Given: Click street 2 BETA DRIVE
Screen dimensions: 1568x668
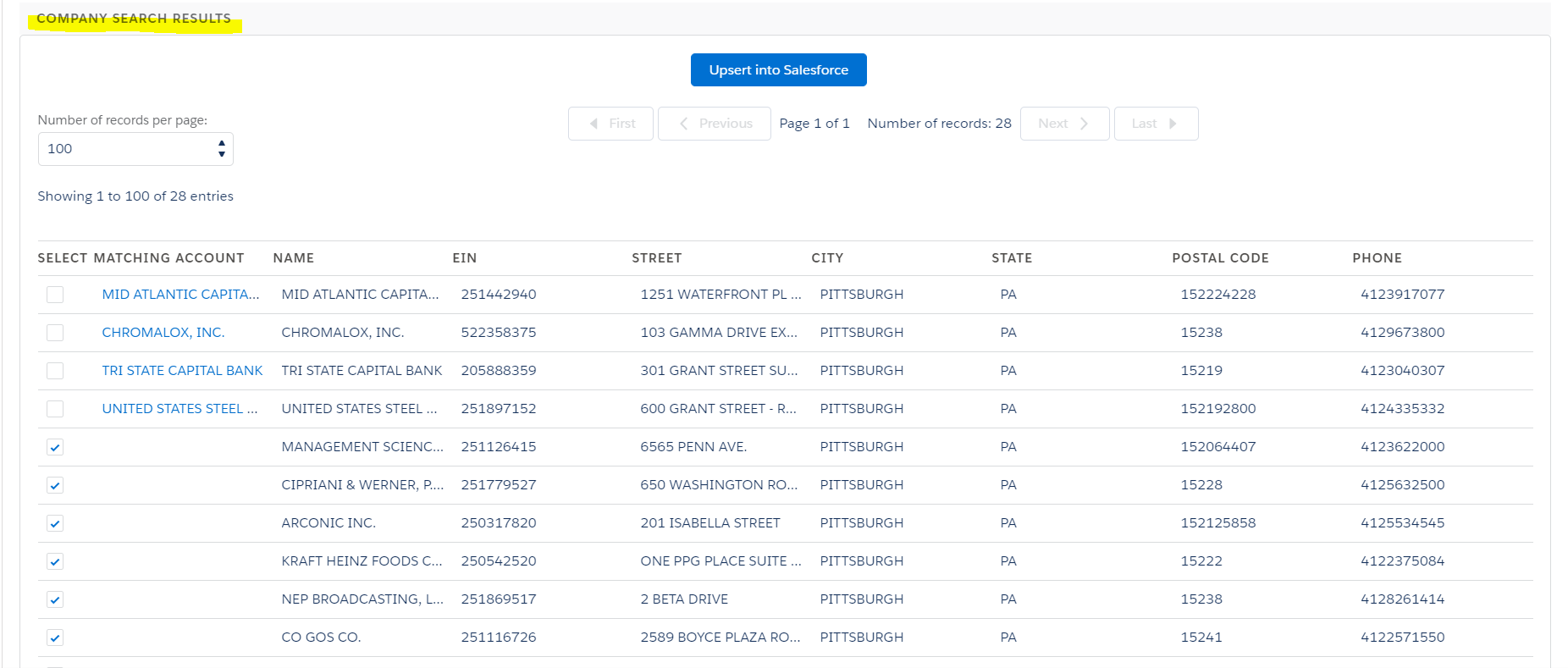Looking at the screenshot, I should (684, 599).
